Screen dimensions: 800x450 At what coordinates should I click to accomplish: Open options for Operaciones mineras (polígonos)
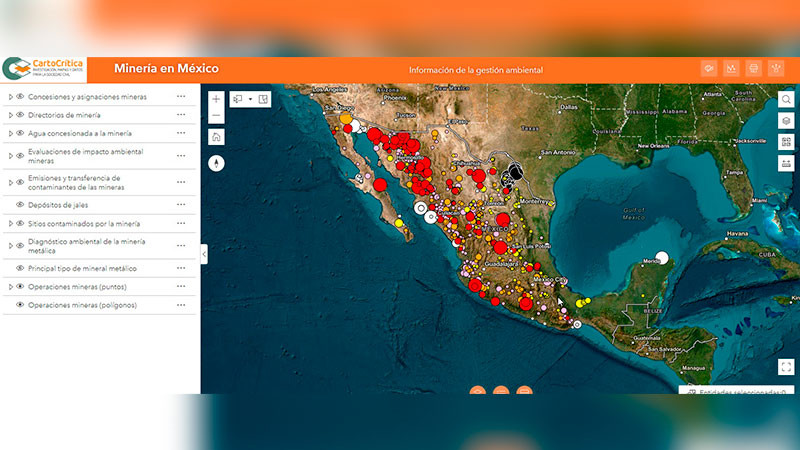pyautogui.click(x=181, y=305)
